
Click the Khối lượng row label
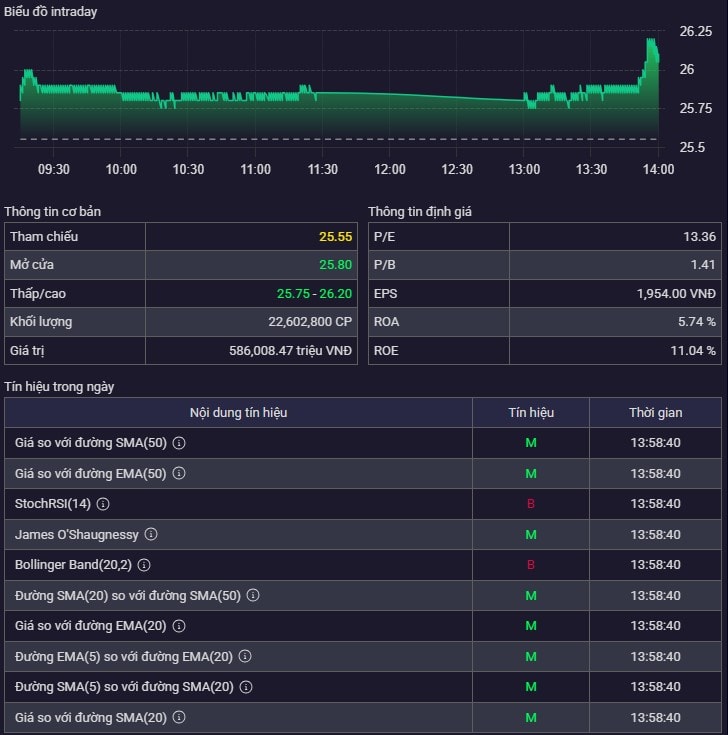41,322
